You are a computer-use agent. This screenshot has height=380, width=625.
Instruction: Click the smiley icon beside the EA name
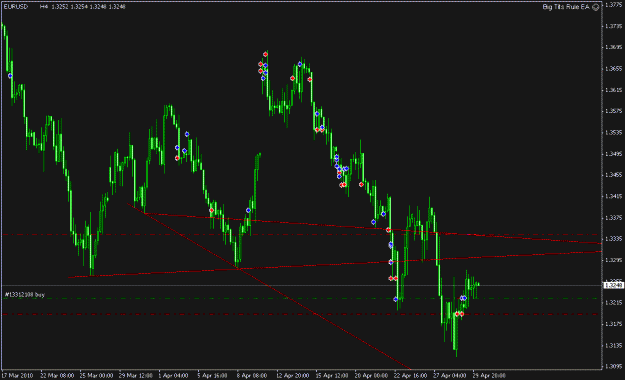pyautogui.click(x=596, y=7)
